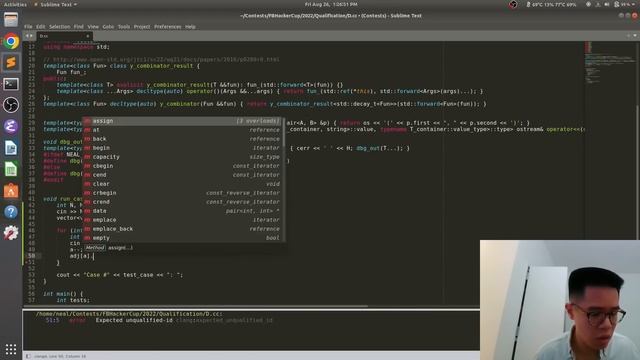This screenshot has width=640, height=360.
Task: Select the D.cc tab
Action: (64, 36)
